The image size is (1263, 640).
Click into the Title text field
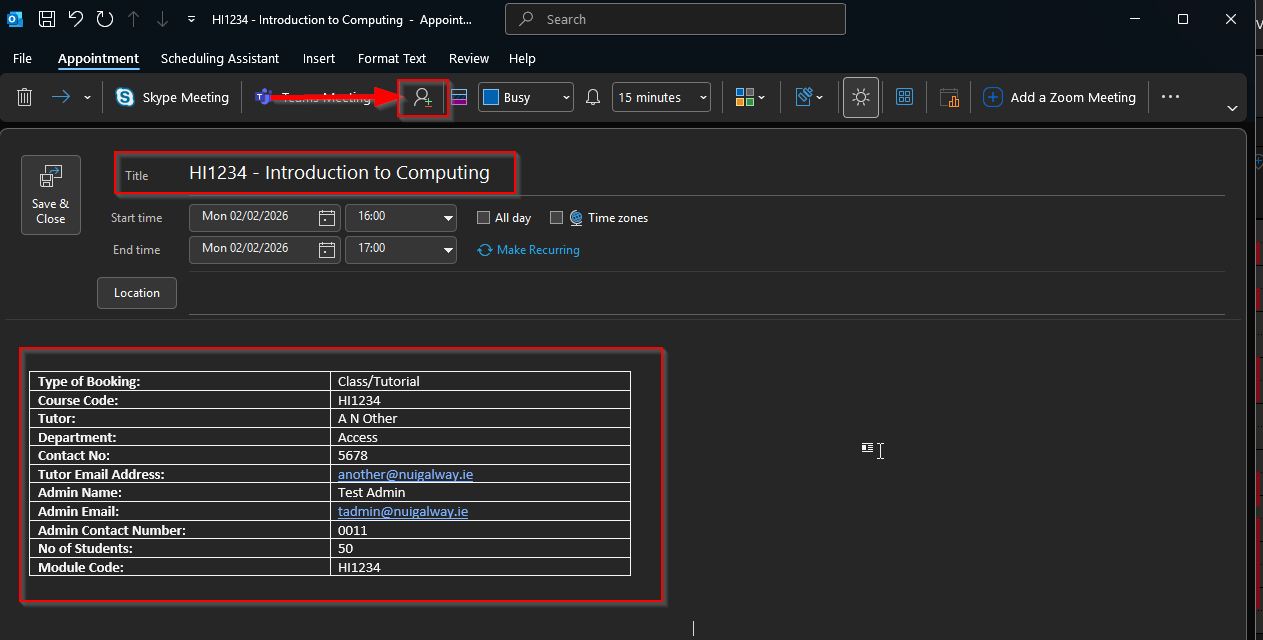point(340,173)
